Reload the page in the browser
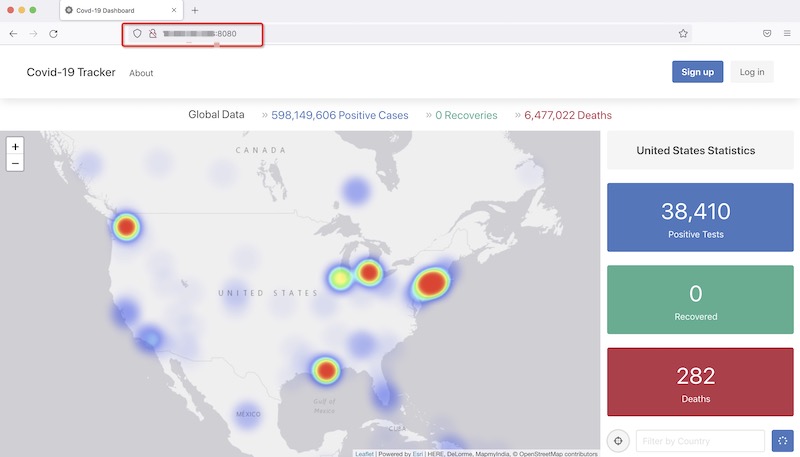The image size is (800, 457). tap(53, 33)
